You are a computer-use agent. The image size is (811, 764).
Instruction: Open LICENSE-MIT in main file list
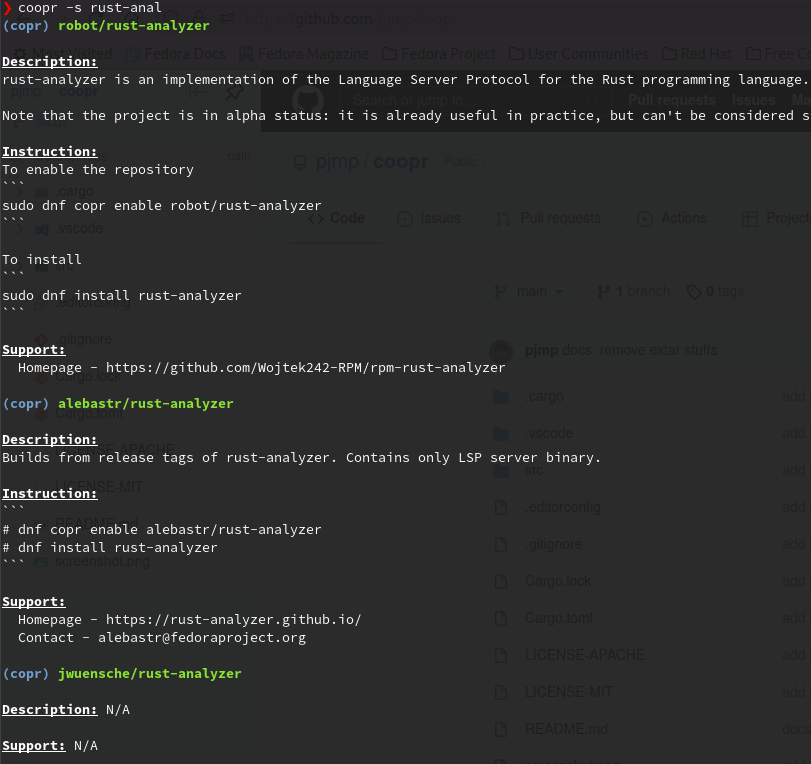coord(568,693)
